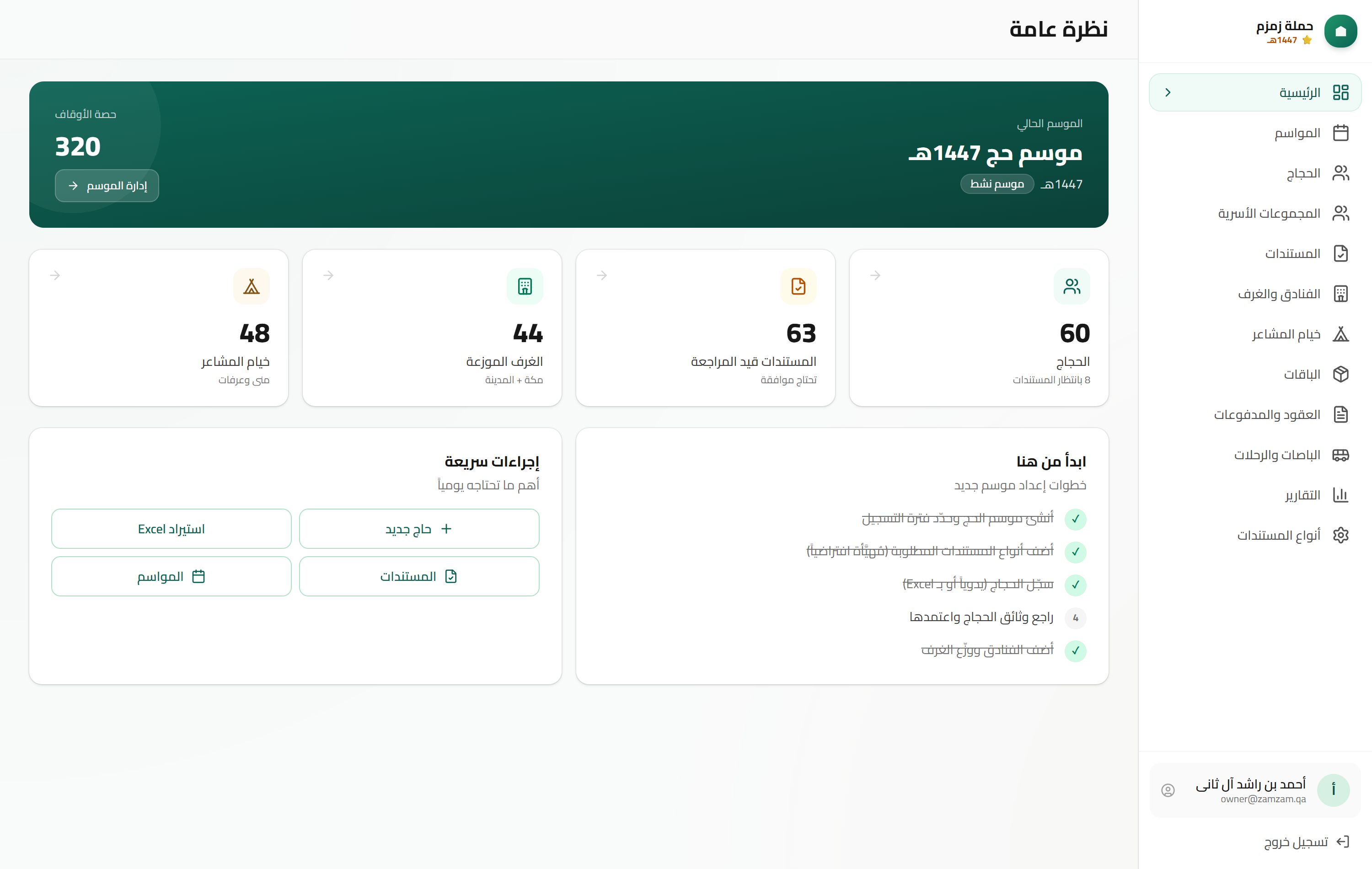Open the arrow on الغرف الموزعة card
The image size is (1372, 869).
tap(328, 275)
